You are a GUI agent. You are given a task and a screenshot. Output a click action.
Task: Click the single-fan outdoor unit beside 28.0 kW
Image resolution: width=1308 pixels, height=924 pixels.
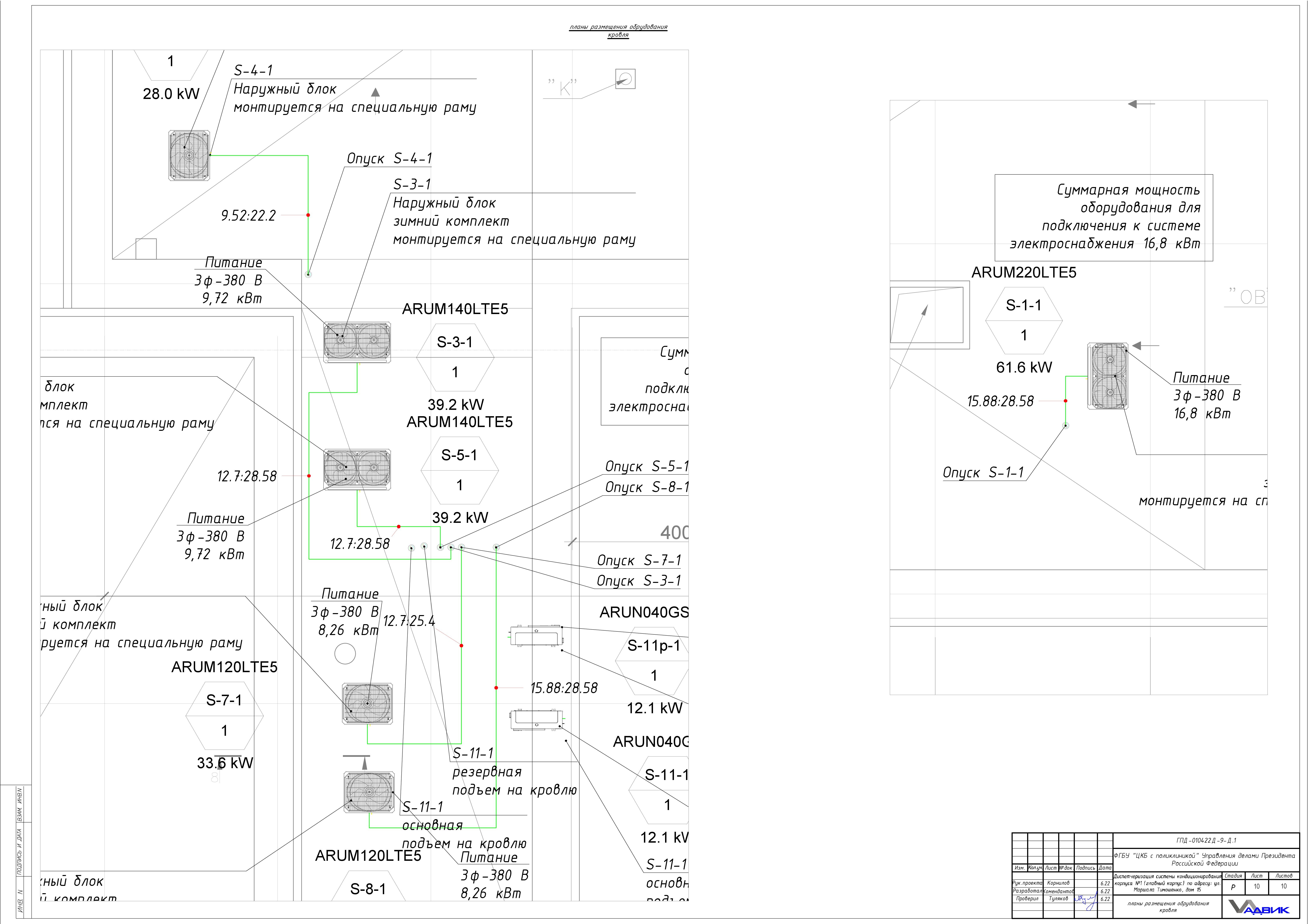(189, 155)
